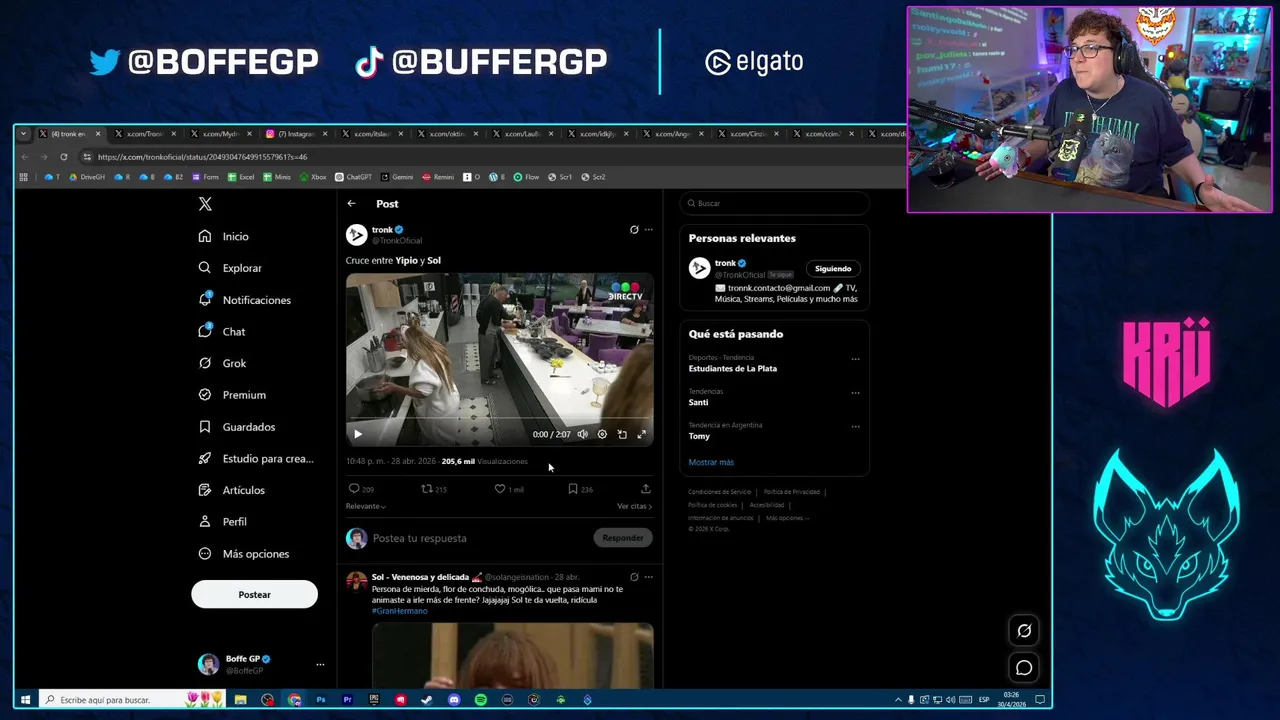Open the Xbox bookmark
Image resolution: width=1280 pixels, height=720 pixels.
[313, 177]
